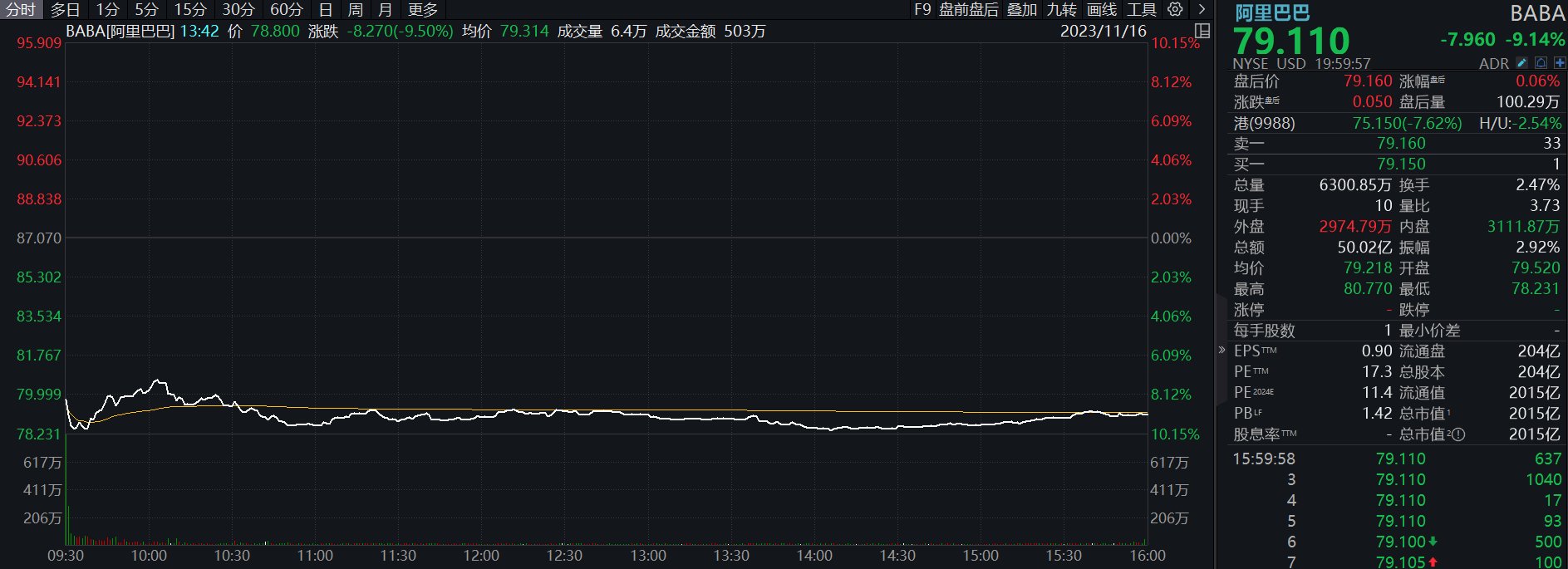Screen dimensions: 1568x569
Task: Click the 总量 value 6300.85万
Action: [1355, 185]
